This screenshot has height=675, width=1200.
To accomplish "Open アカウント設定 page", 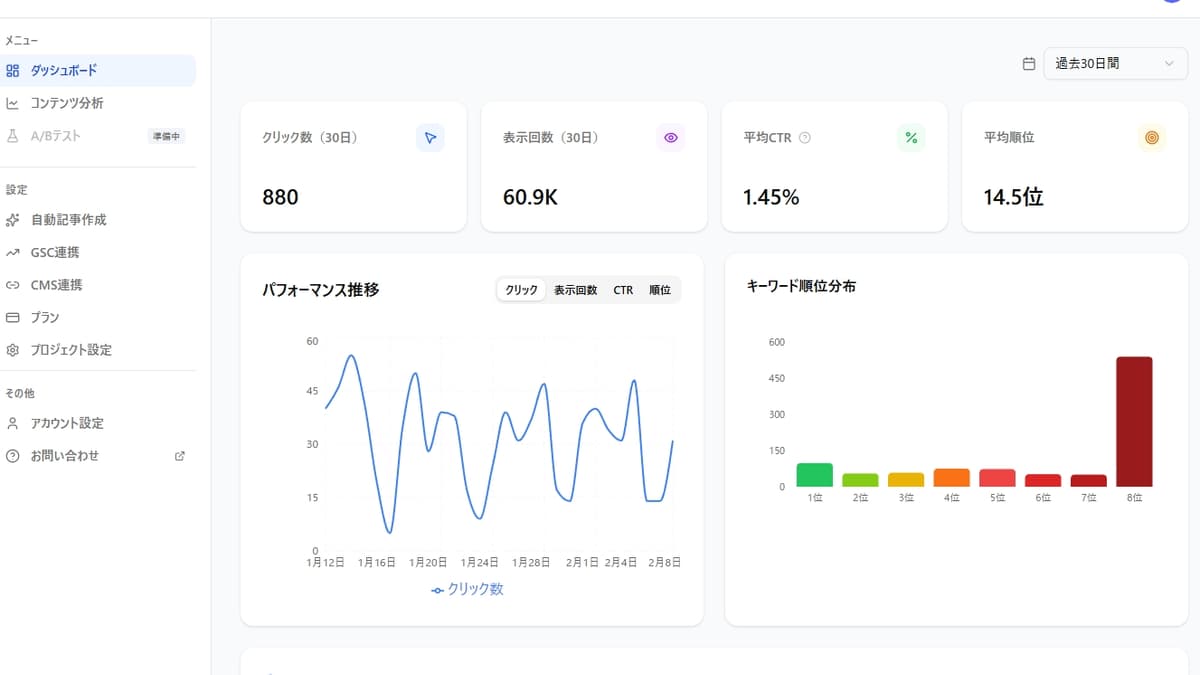I will 67,423.
